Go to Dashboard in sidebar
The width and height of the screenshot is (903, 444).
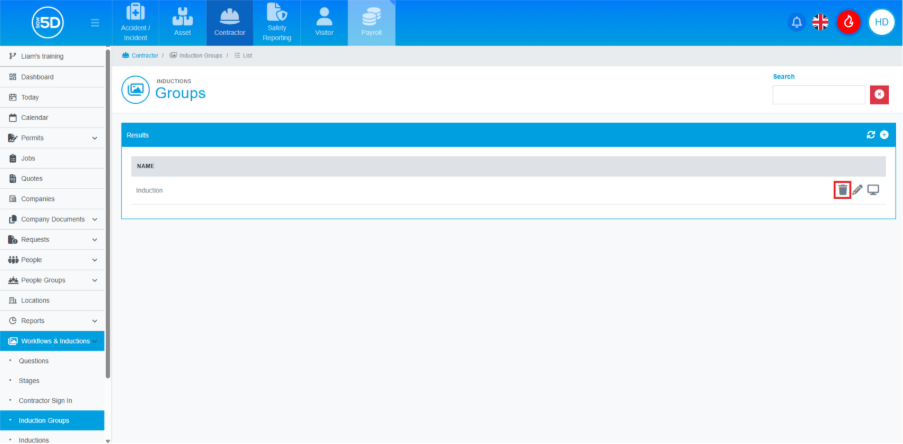52,77
